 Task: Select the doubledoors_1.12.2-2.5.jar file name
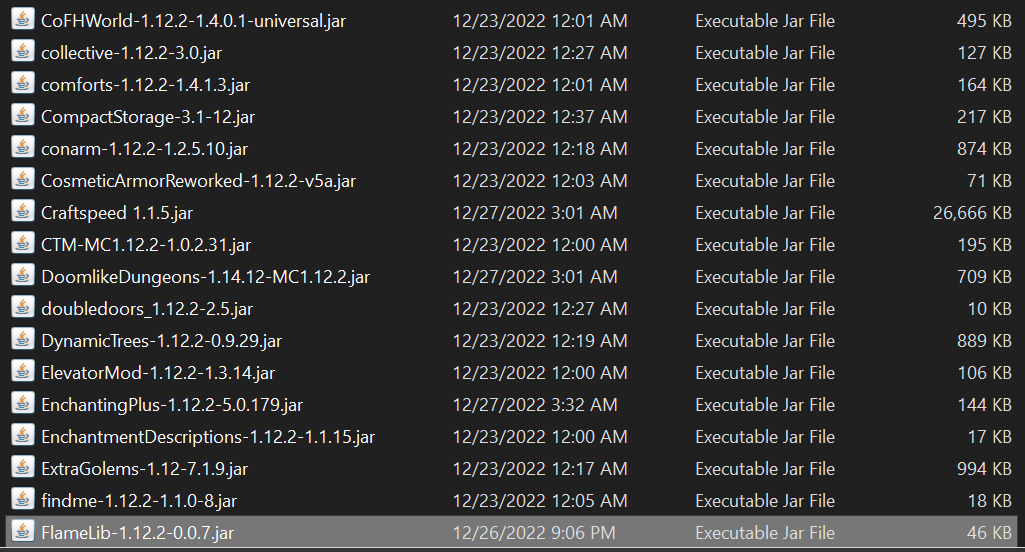pos(147,309)
